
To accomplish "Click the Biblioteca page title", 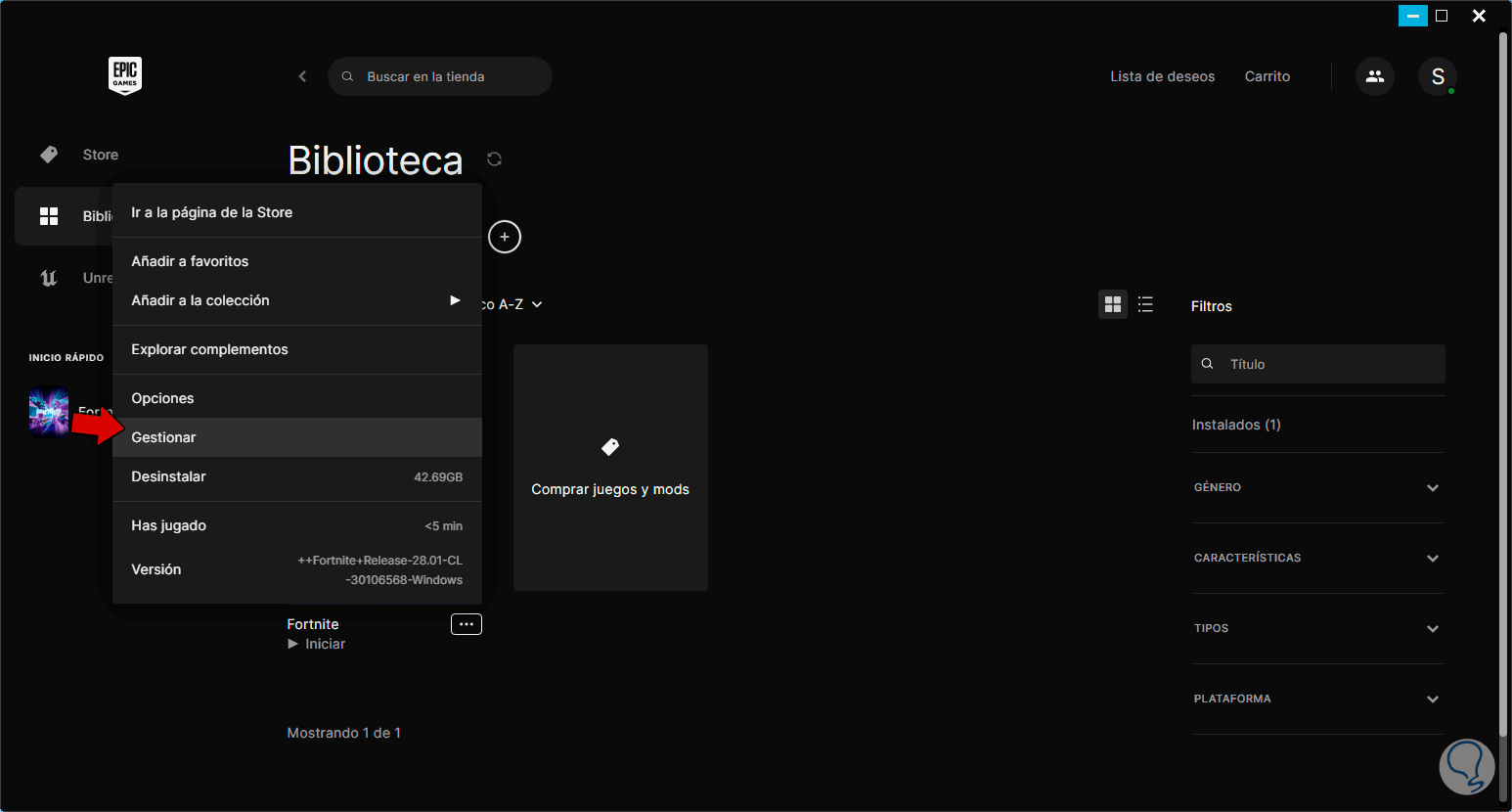I will (376, 160).
